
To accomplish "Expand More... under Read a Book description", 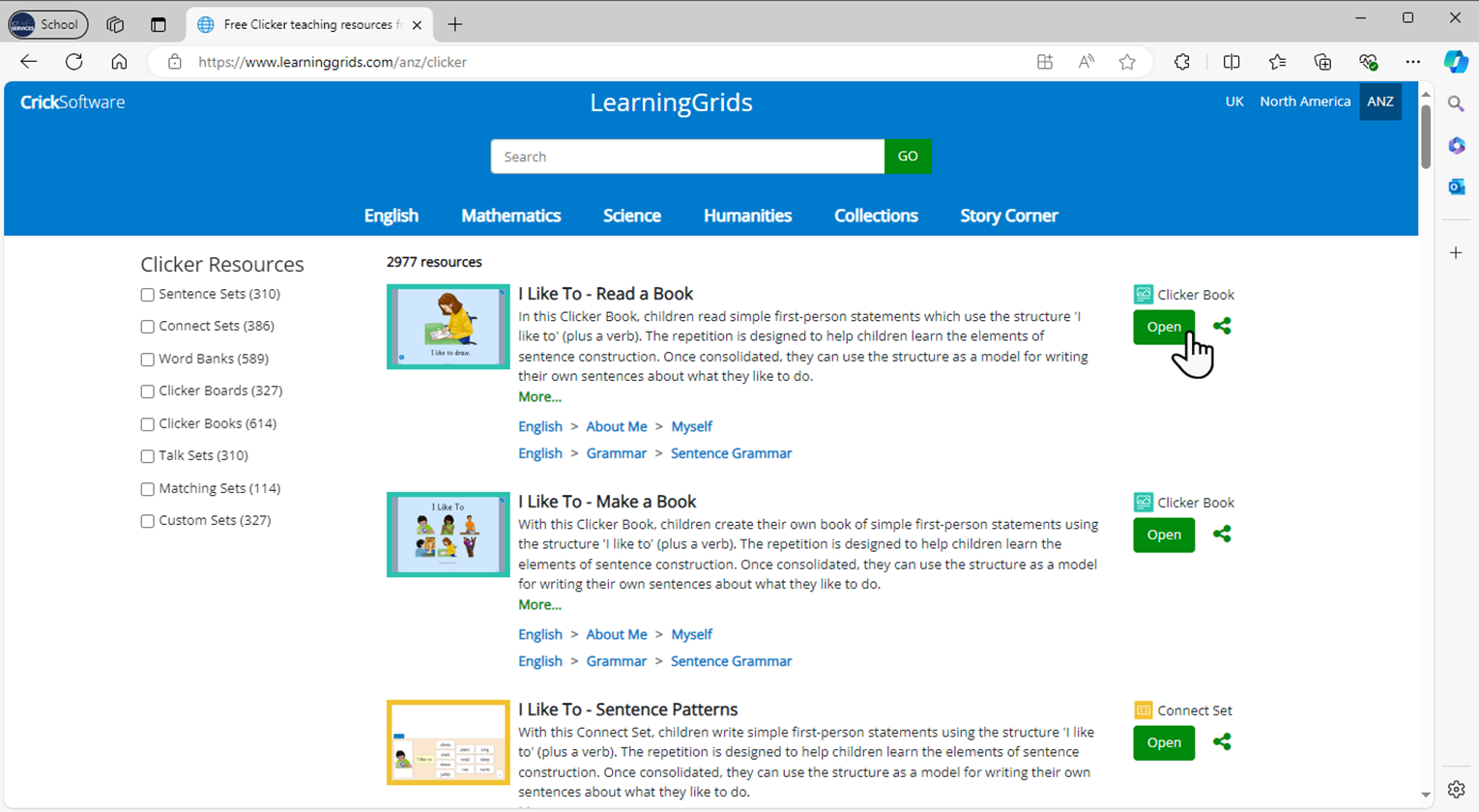I will point(539,397).
